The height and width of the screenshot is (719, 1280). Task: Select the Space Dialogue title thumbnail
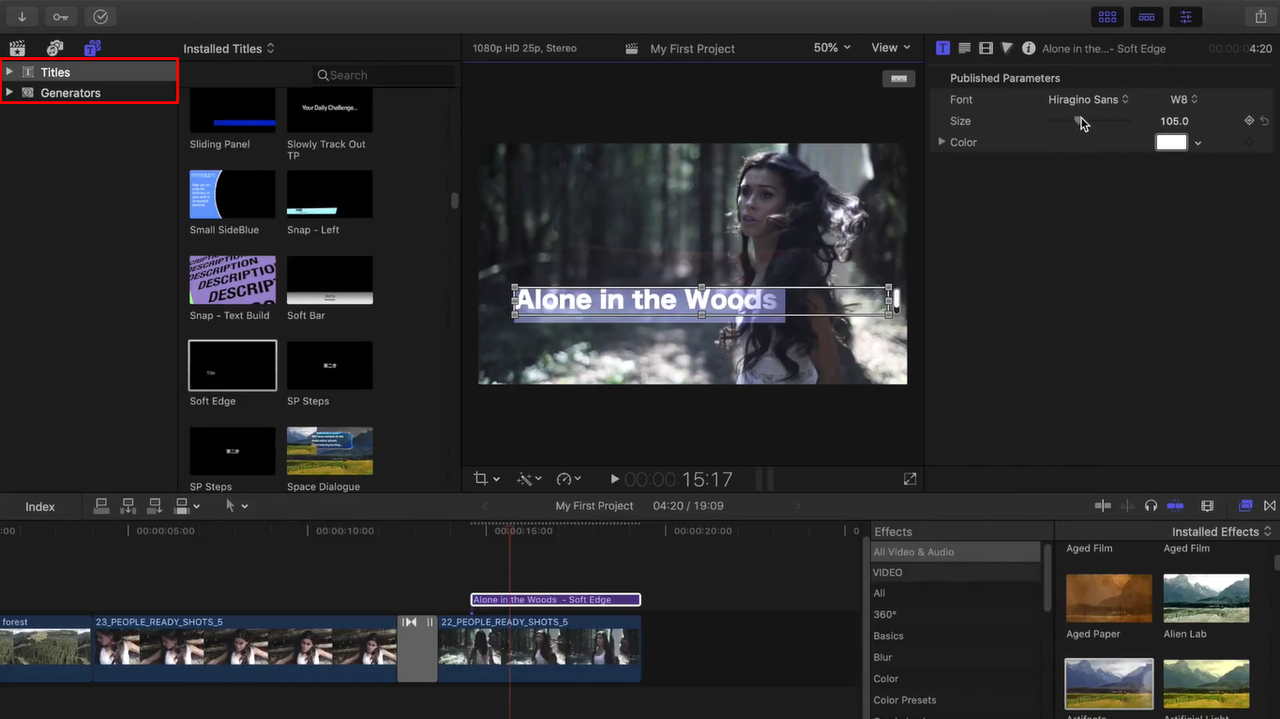tap(329, 451)
